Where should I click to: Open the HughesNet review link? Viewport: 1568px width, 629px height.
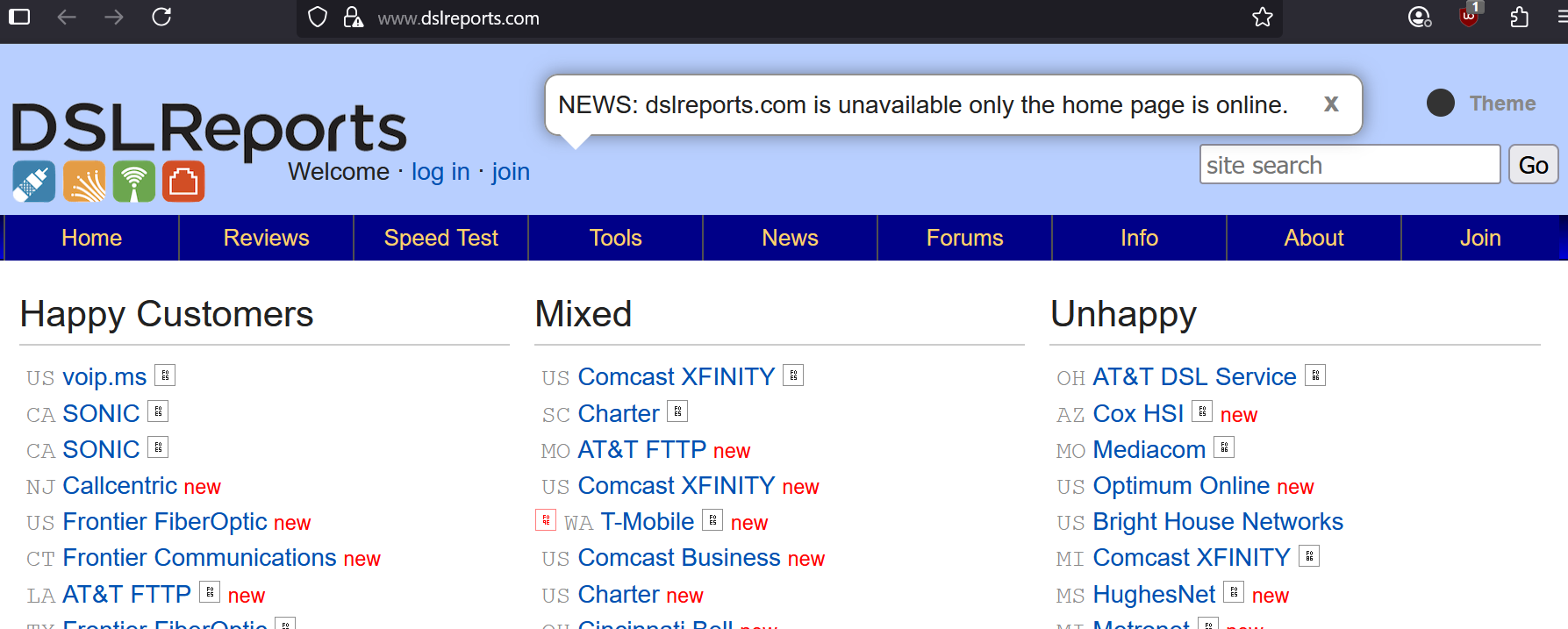pos(1154,594)
